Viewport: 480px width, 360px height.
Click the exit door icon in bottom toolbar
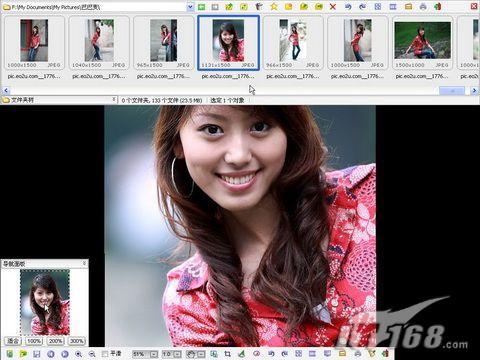pyautogui.click(x=385, y=354)
